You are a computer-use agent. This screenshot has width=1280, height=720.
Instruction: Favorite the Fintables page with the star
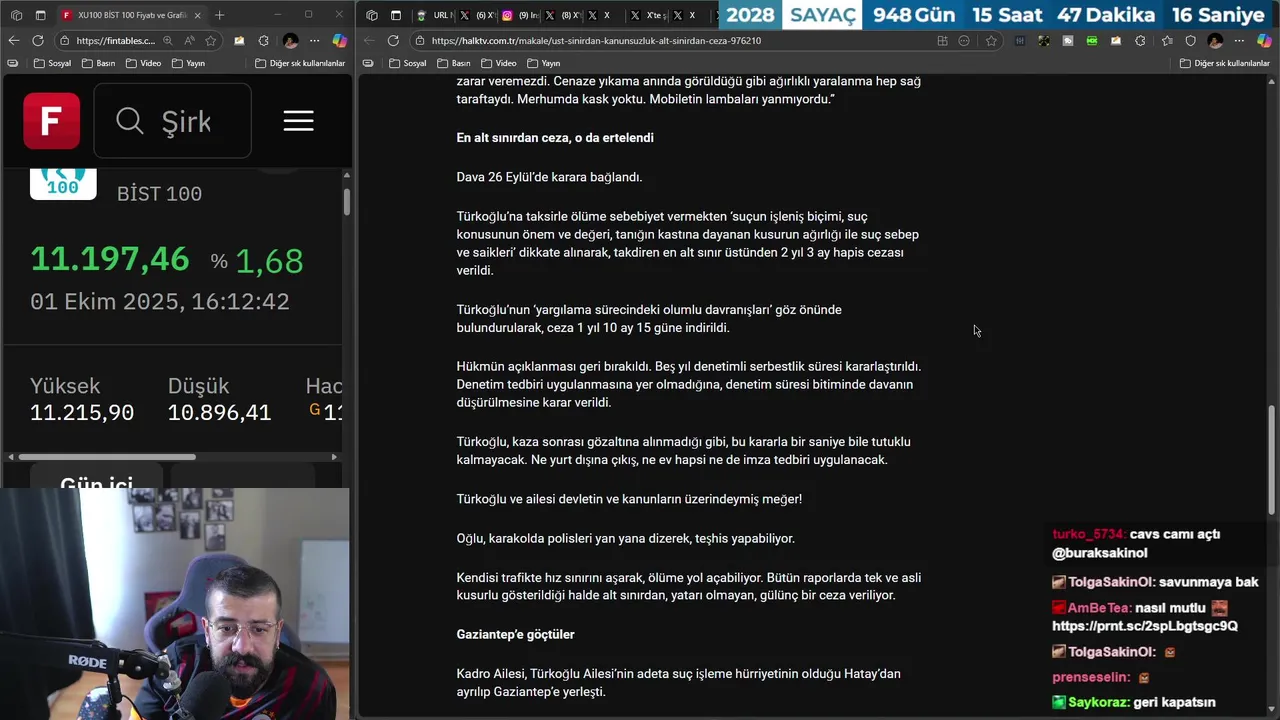click(211, 40)
